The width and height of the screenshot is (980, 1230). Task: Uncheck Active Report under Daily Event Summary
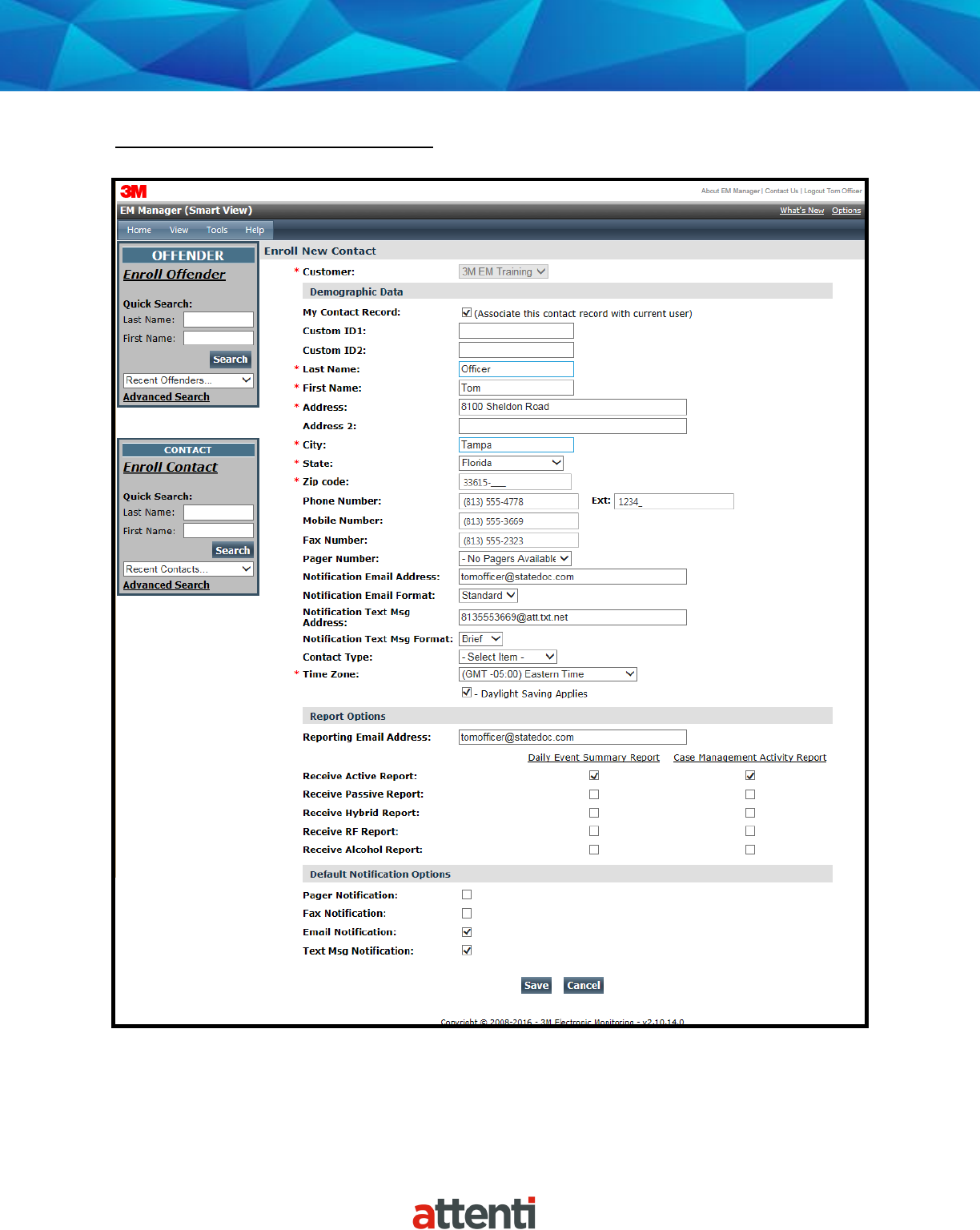(594, 775)
